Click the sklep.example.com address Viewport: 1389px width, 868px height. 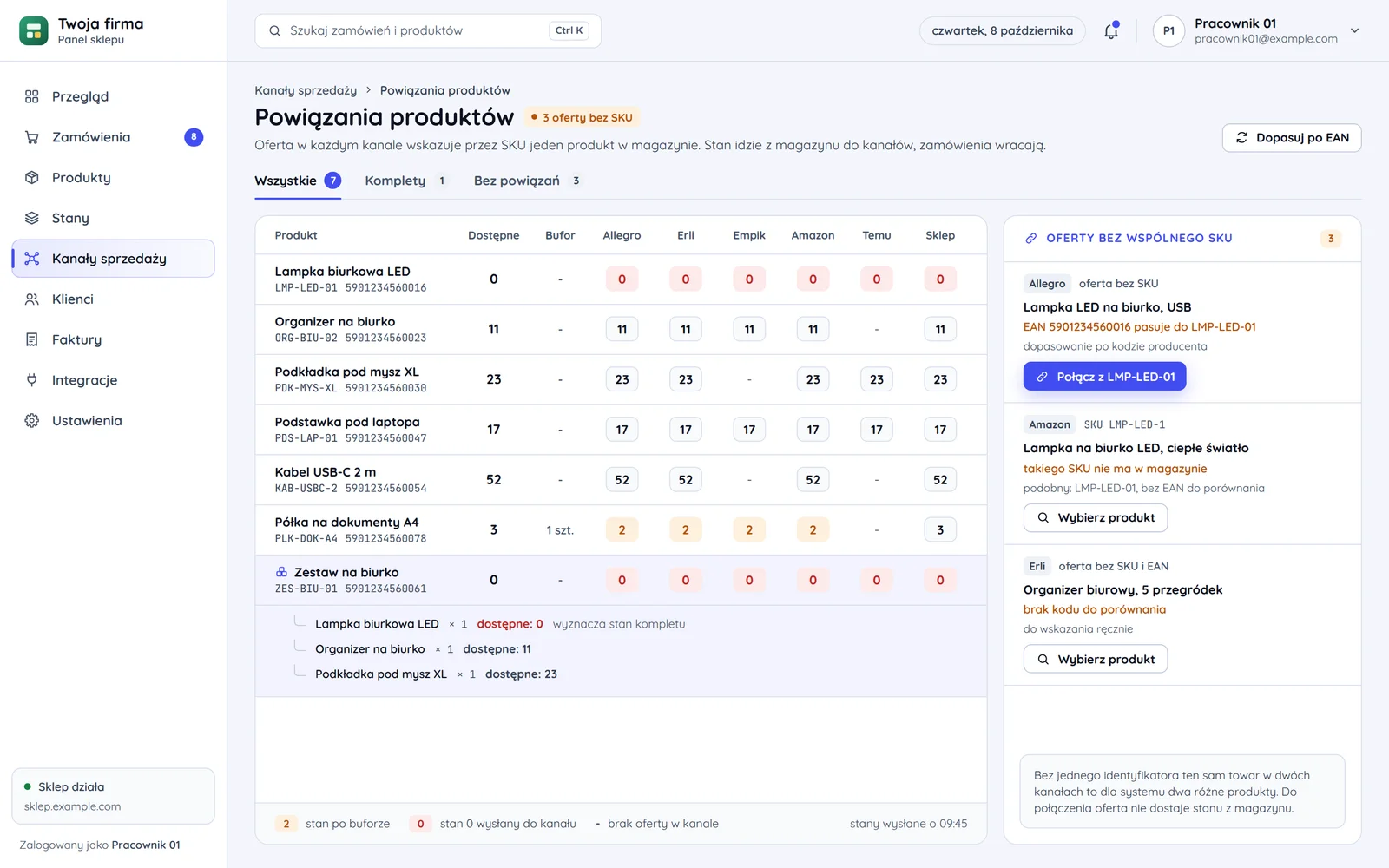(73, 806)
